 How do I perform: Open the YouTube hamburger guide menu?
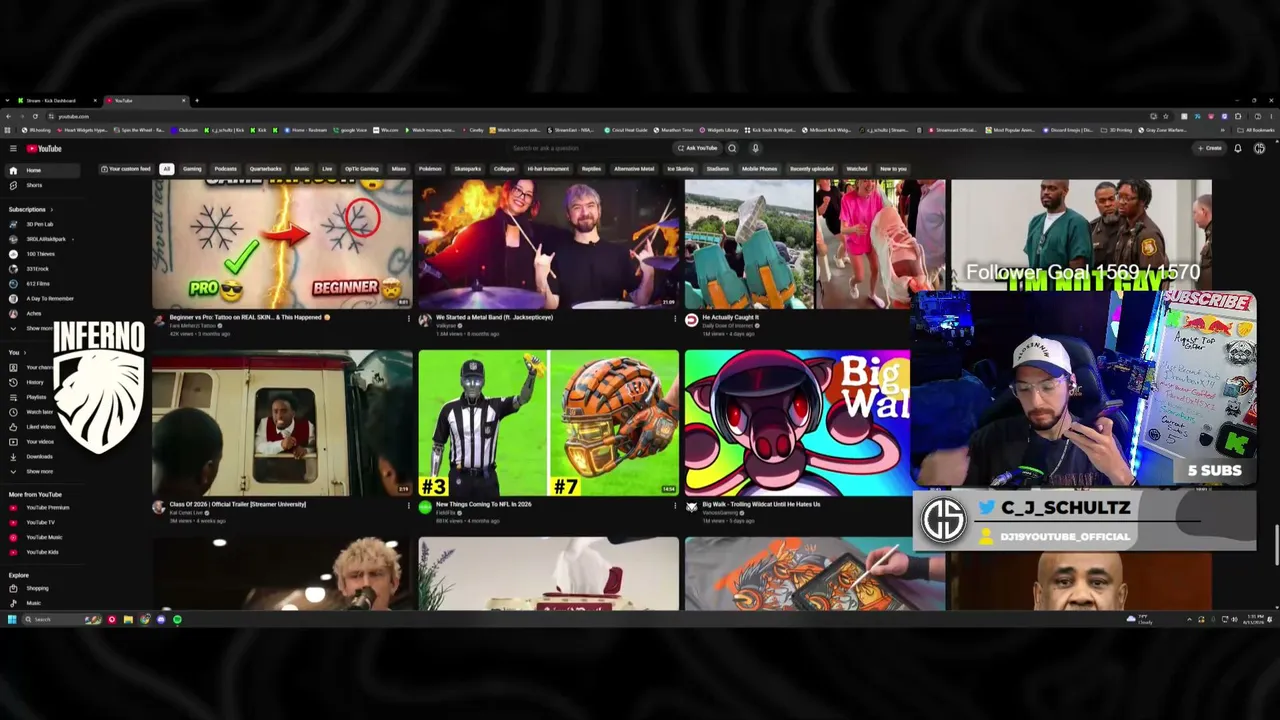pos(13,149)
